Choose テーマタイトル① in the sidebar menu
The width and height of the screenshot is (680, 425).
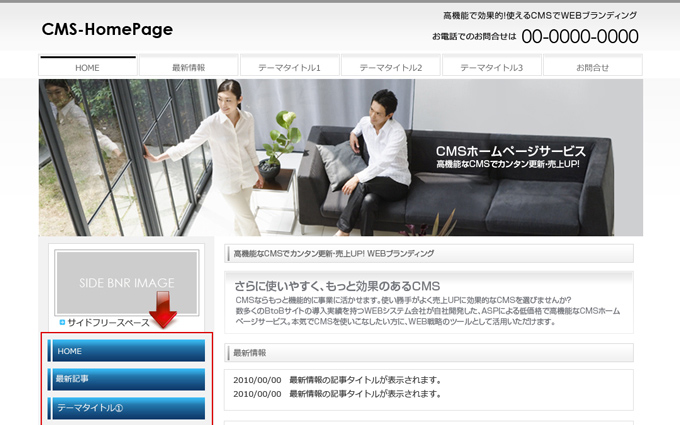pos(127,408)
